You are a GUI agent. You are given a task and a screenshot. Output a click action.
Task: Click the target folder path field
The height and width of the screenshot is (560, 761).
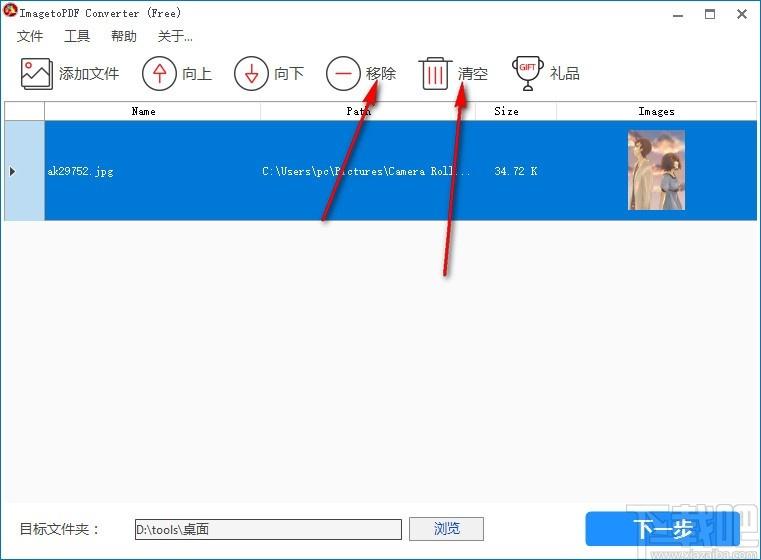[x=268, y=529]
